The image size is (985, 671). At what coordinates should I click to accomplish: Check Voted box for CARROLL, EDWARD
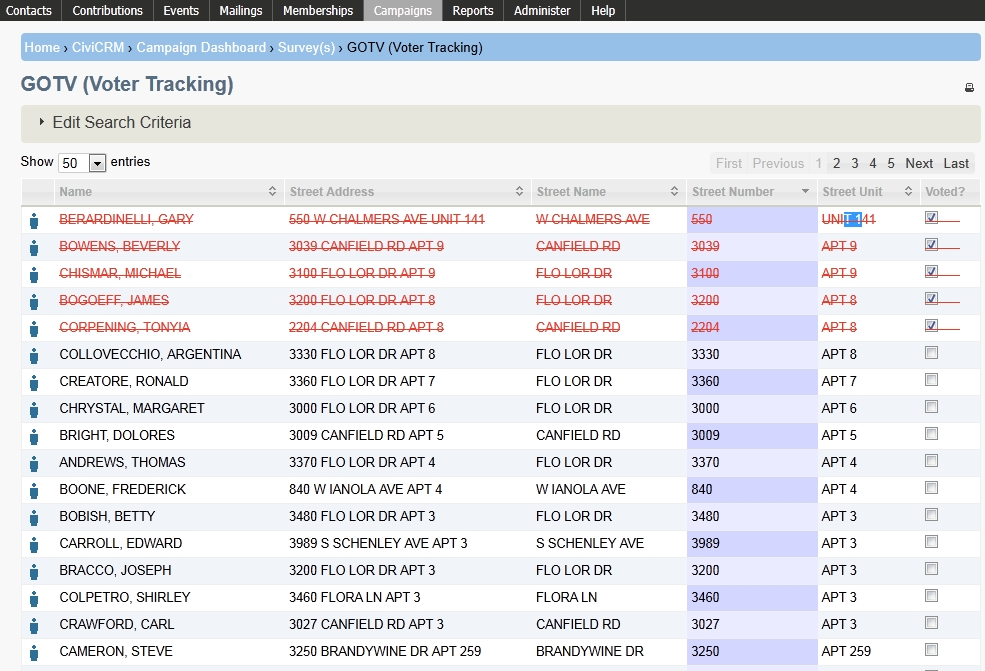931,542
